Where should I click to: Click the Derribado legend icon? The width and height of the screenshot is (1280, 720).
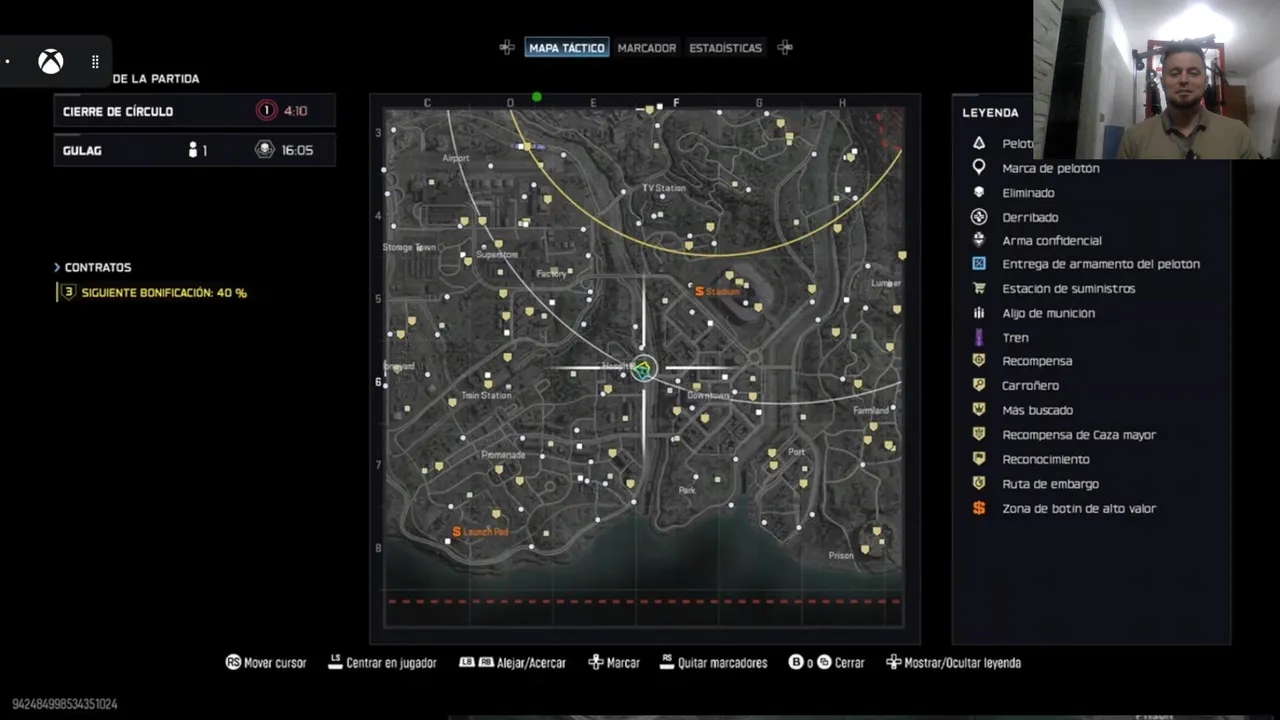[979, 217]
